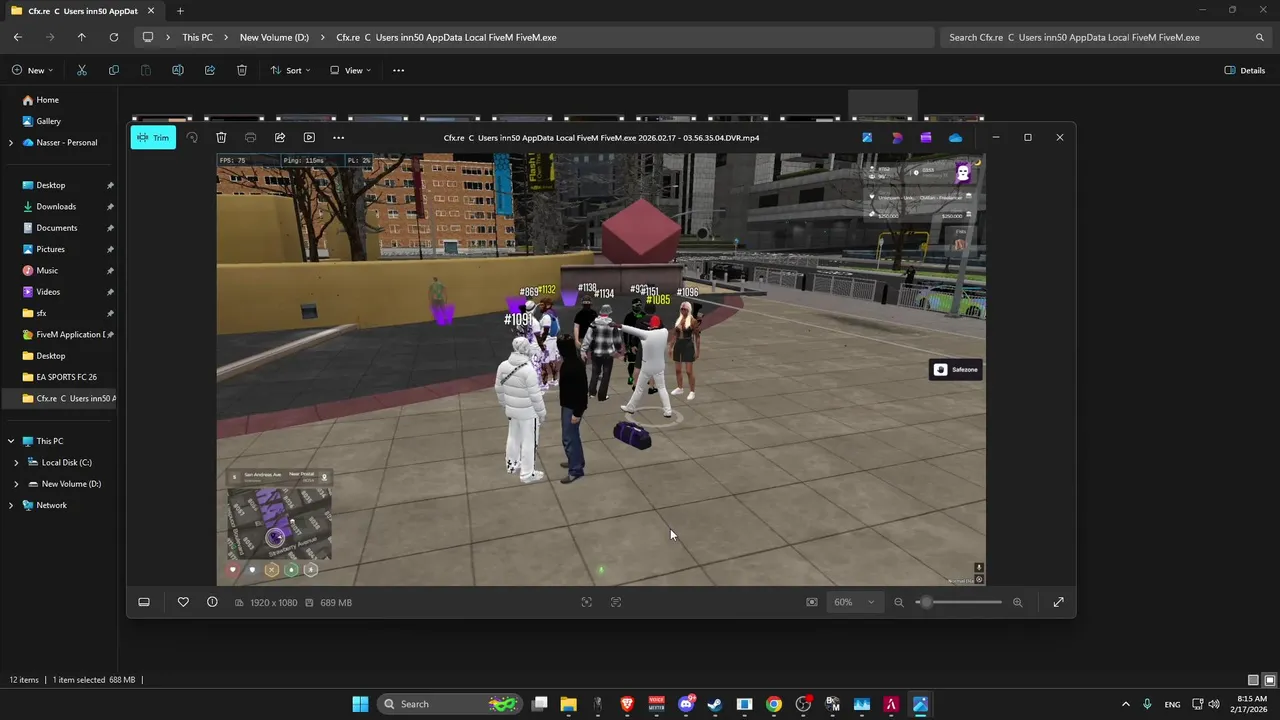This screenshot has height=720, width=1280.
Task: Show file info with the circled i icon
Action: (212, 602)
